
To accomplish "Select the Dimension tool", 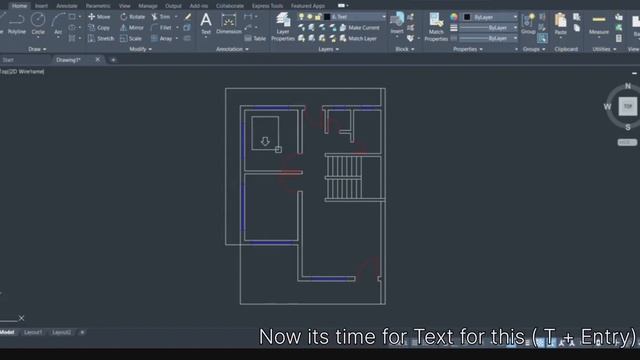I will tap(229, 23).
